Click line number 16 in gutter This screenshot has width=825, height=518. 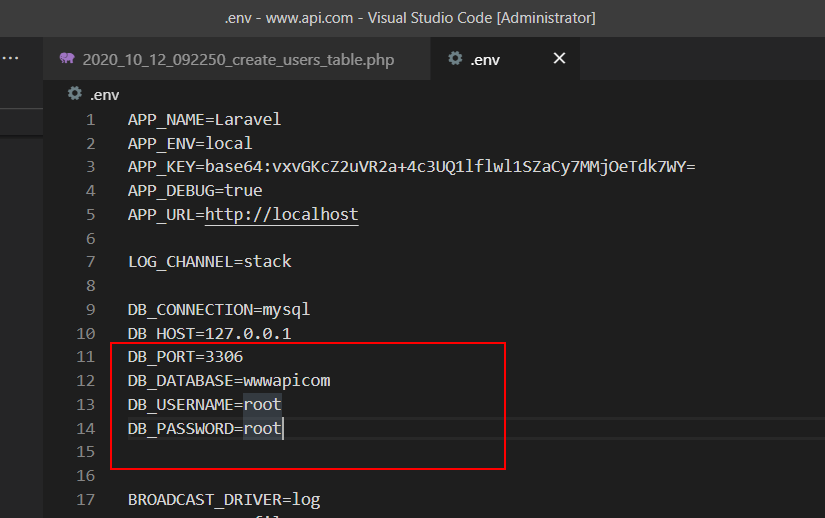[86, 476]
